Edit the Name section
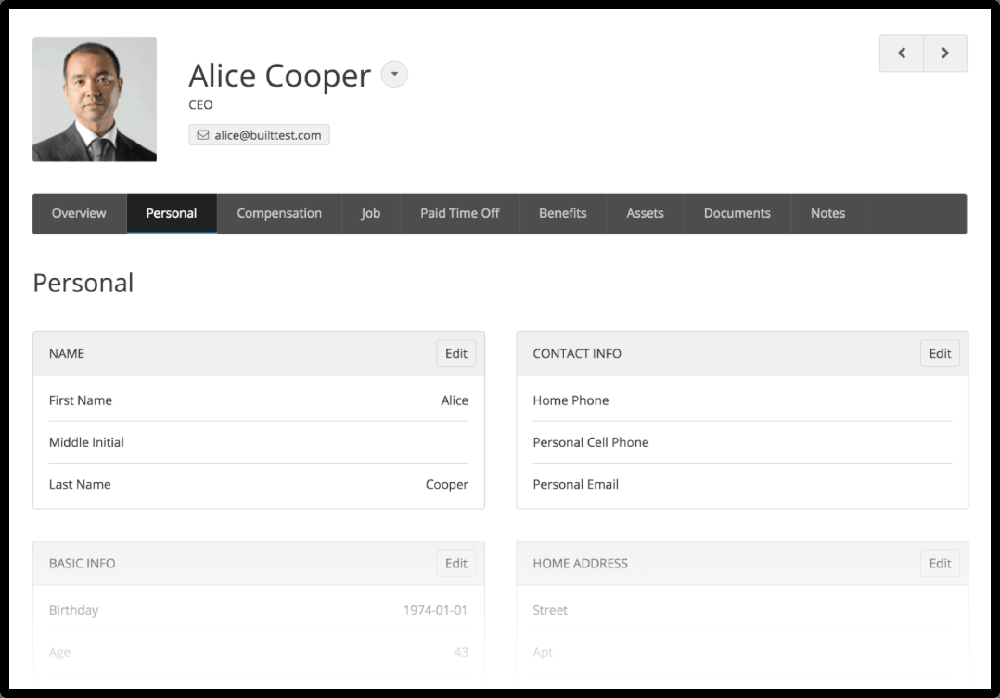1000x698 pixels. 456,353
